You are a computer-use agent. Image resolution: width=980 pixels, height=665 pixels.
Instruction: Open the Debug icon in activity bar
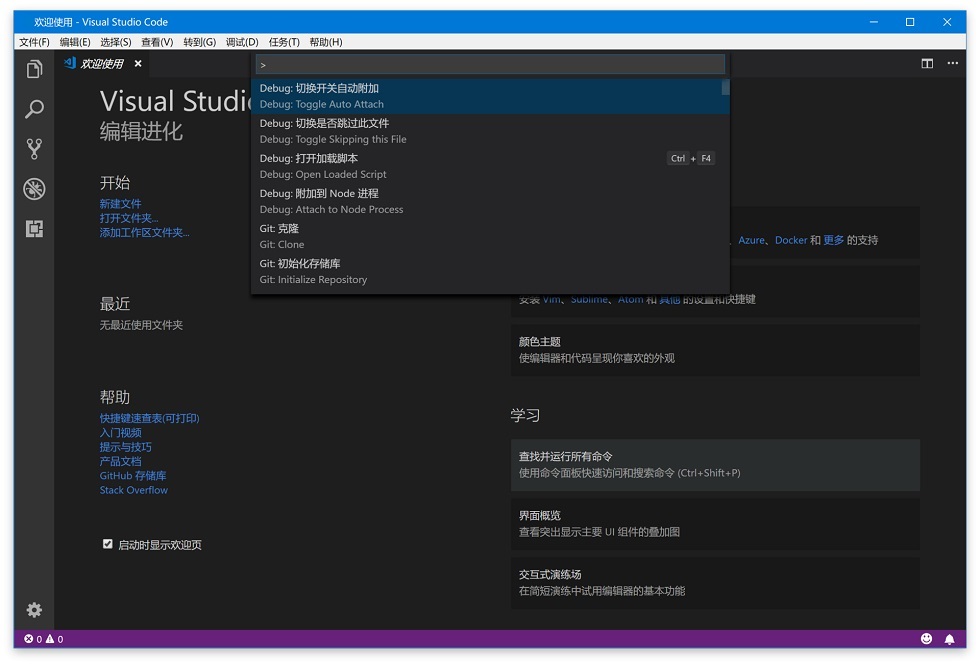tap(34, 189)
